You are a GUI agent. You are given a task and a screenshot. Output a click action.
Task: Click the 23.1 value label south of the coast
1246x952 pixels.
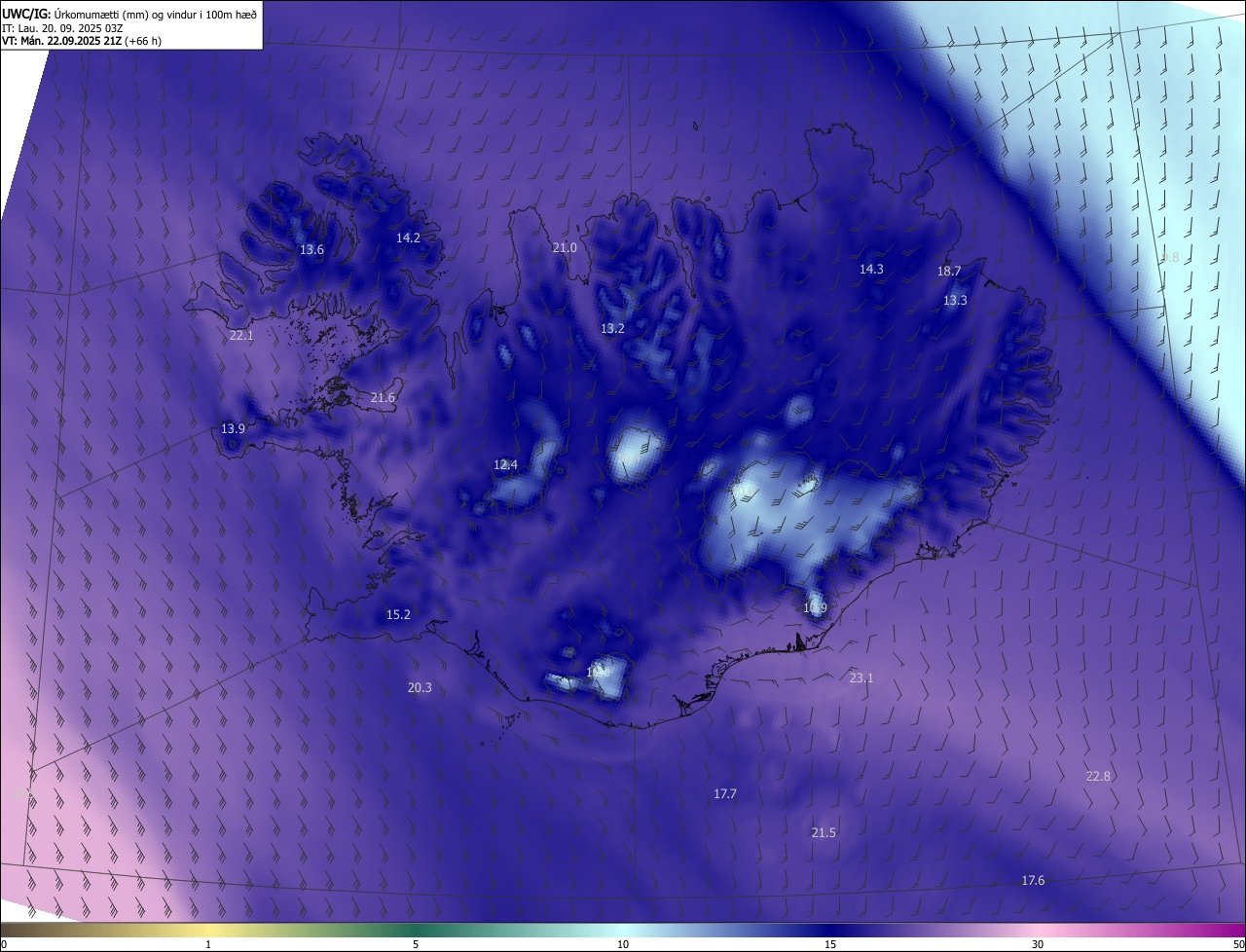tap(861, 678)
